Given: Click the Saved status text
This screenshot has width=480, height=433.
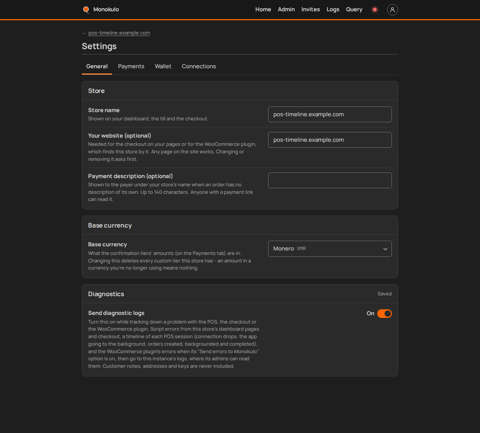Looking at the screenshot, I should click(x=384, y=294).
